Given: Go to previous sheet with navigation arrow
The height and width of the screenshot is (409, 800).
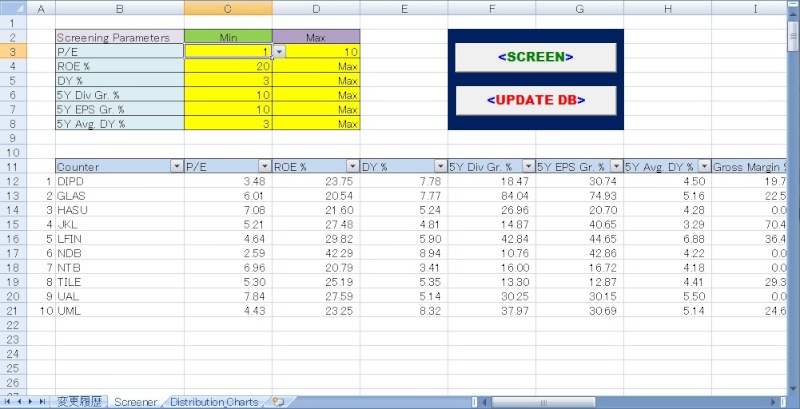Looking at the screenshot, I should click(19, 402).
